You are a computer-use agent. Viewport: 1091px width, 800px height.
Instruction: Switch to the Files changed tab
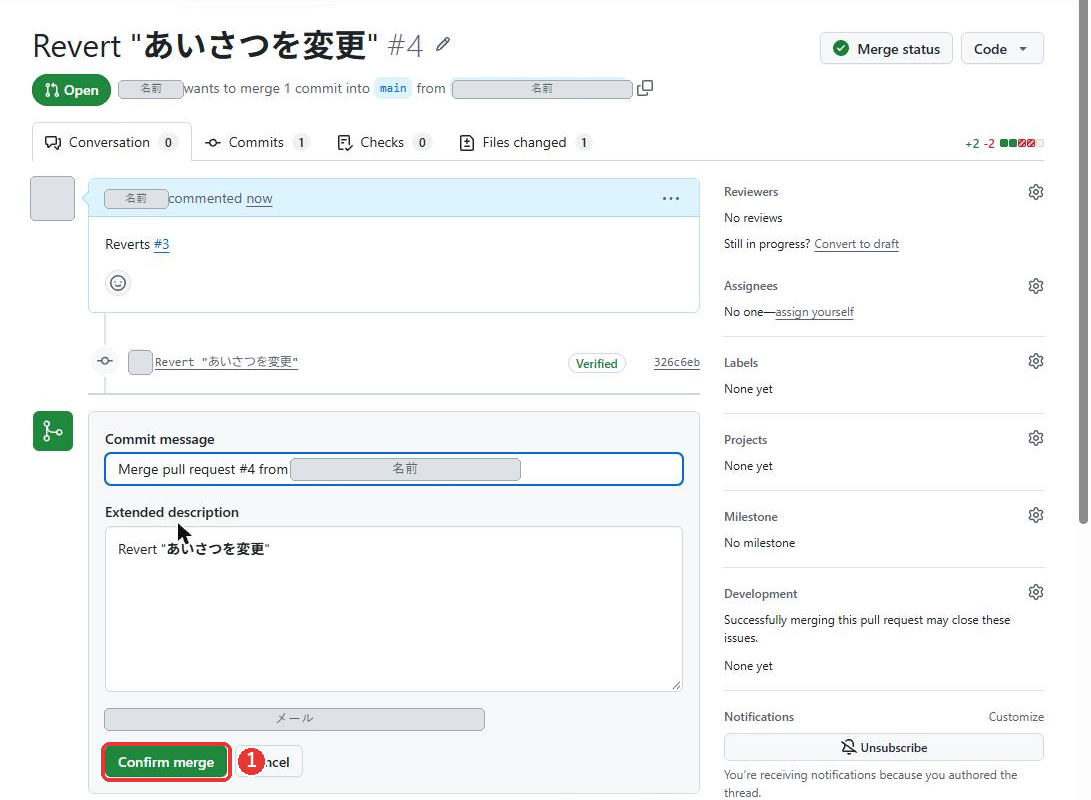[x=525, y=143]
